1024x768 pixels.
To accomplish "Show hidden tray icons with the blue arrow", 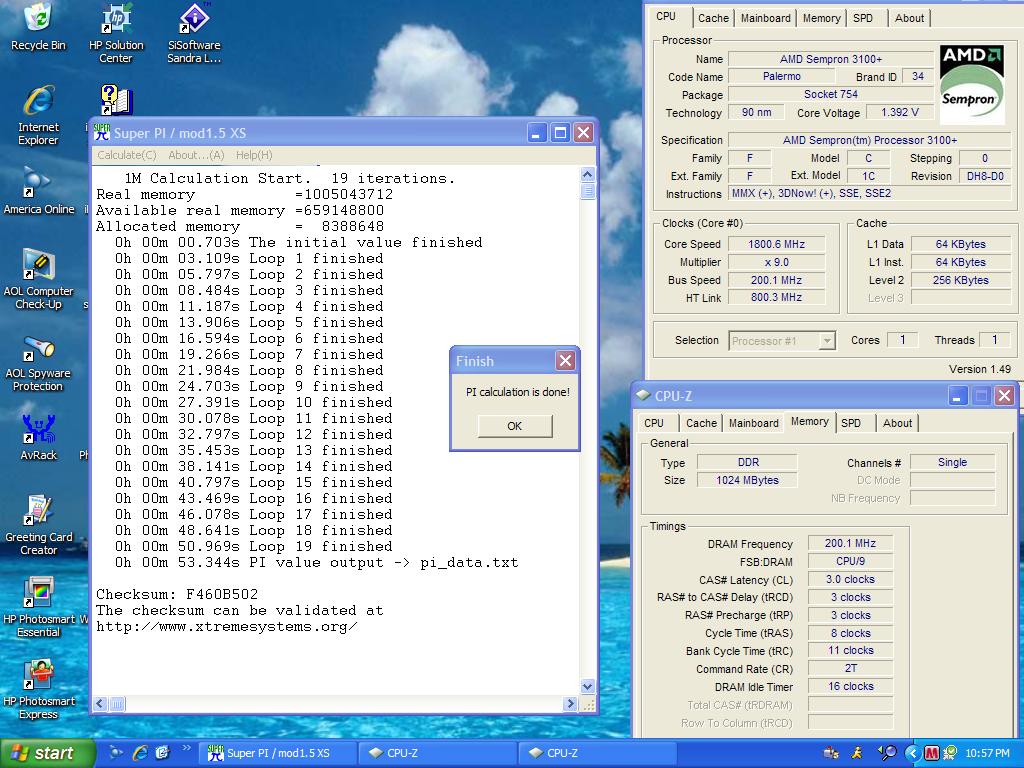I will (912, 753).
